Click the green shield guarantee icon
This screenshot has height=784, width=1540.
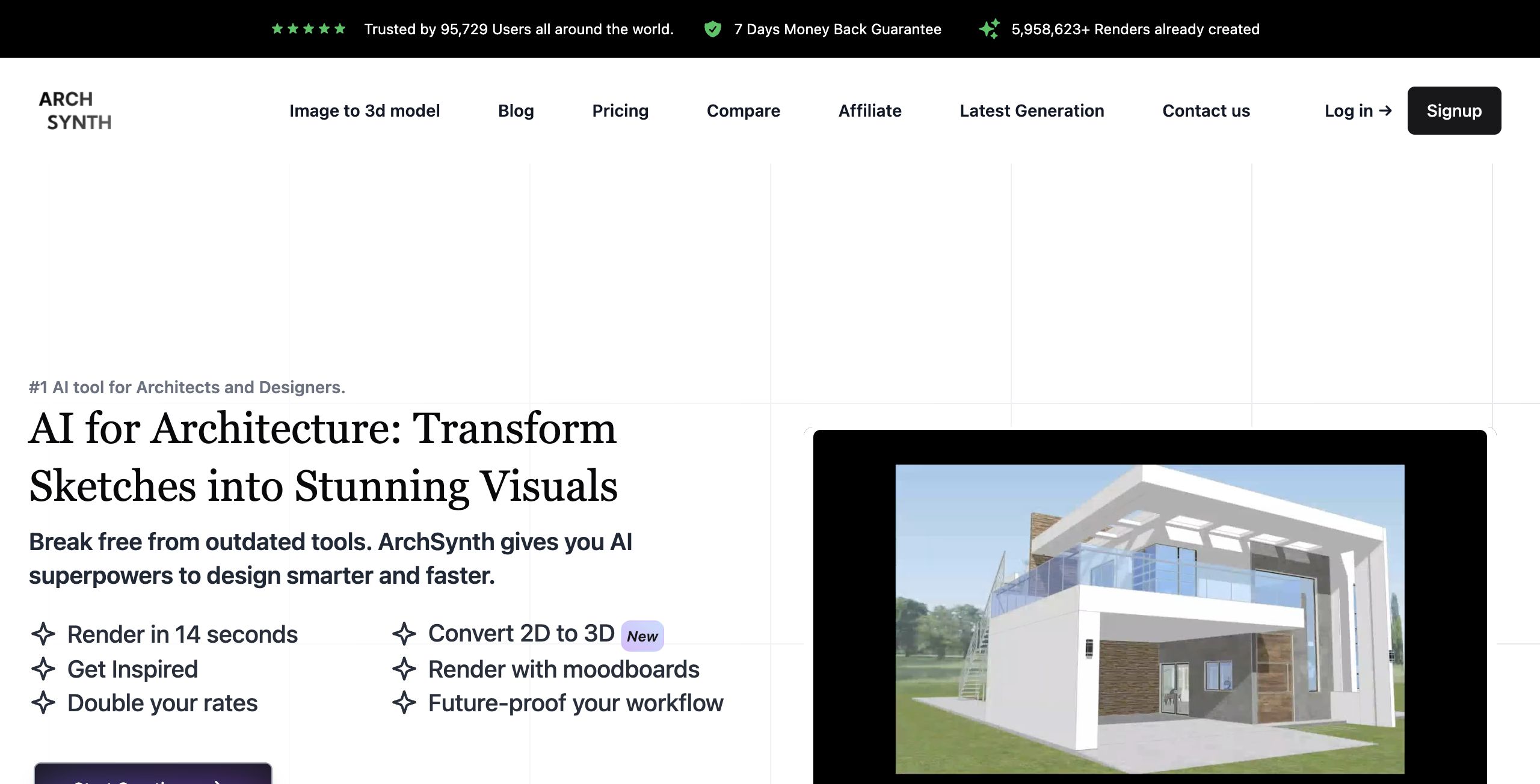713,29
